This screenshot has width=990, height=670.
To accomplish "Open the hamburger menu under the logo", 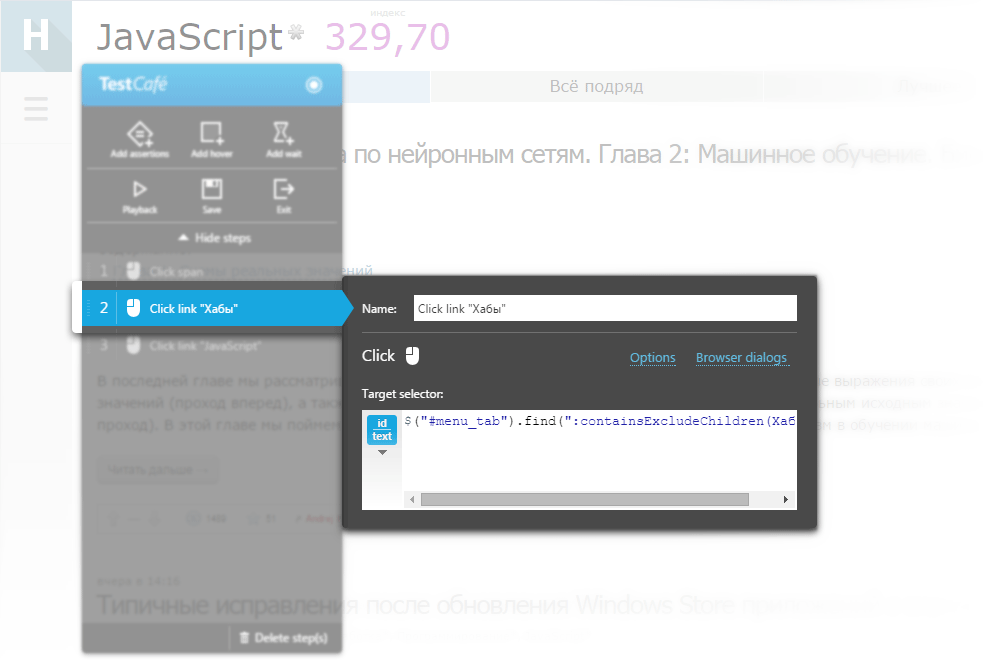I will click(x=36, y=109).
